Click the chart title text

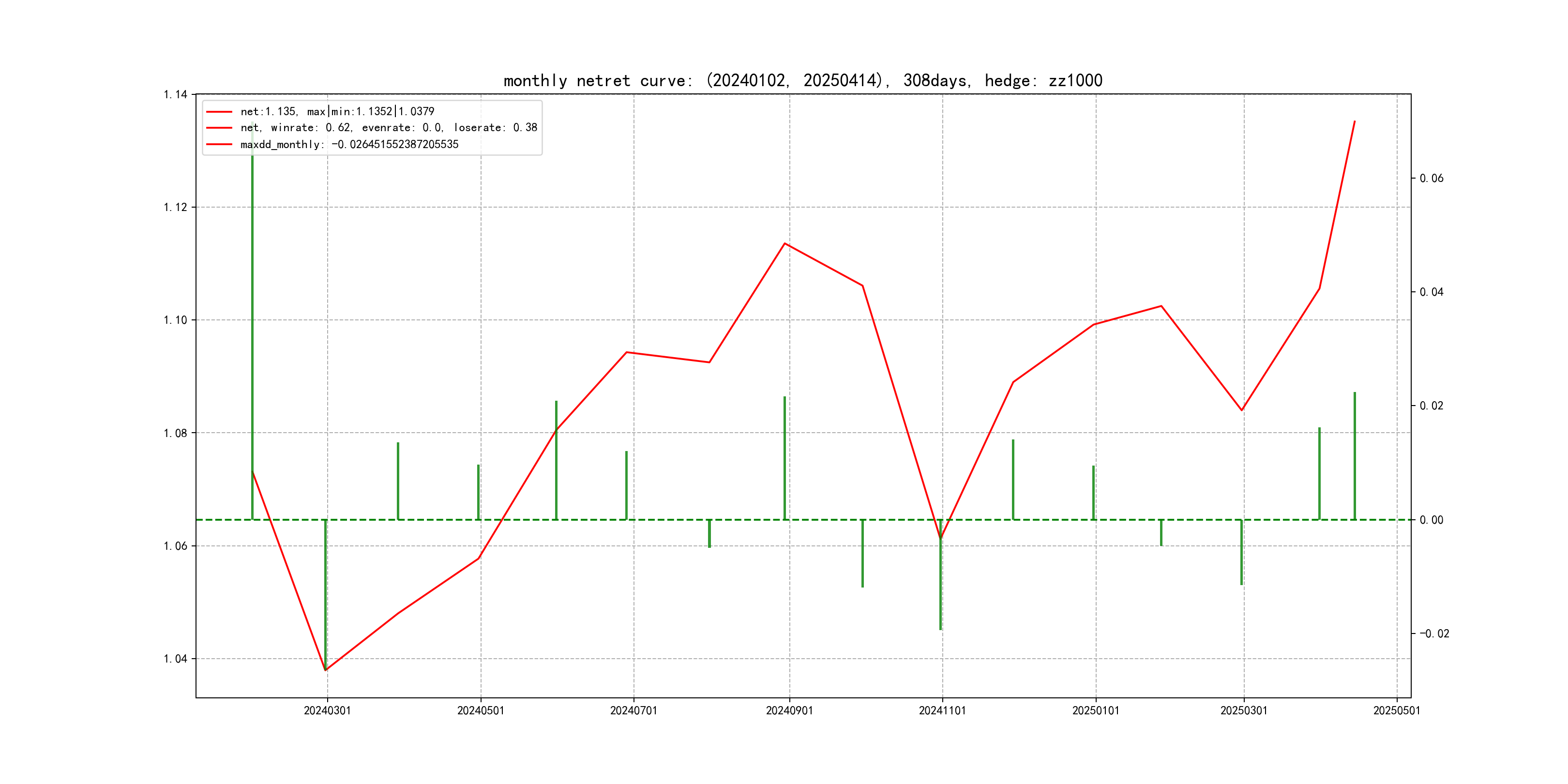(802, 80)
